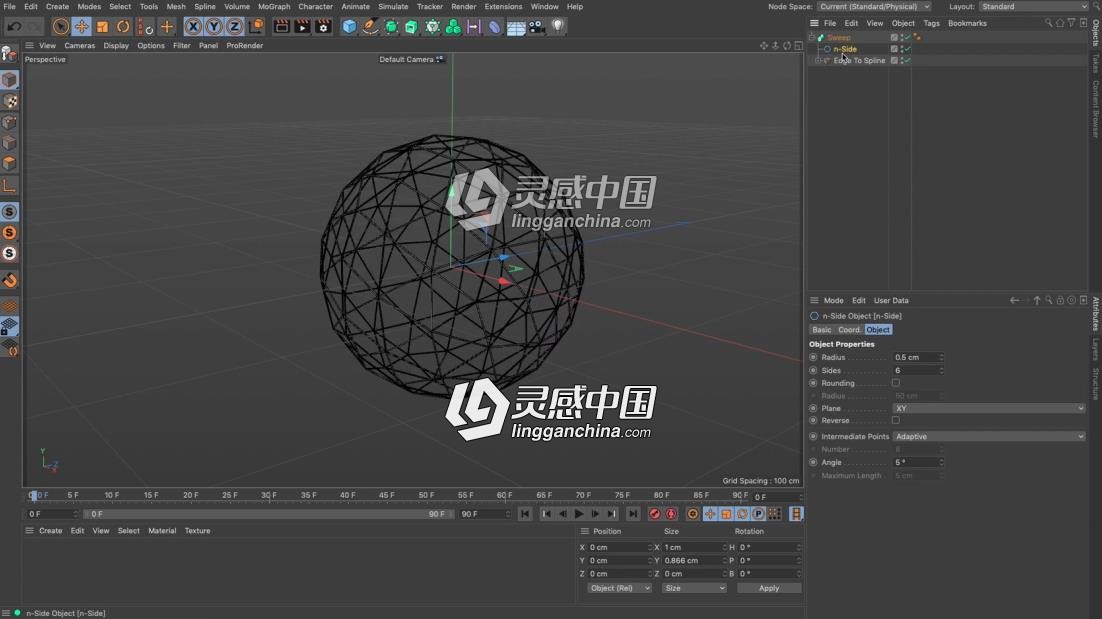Open Edit Render Settings gear clapperboard

(x=323, y=27)
